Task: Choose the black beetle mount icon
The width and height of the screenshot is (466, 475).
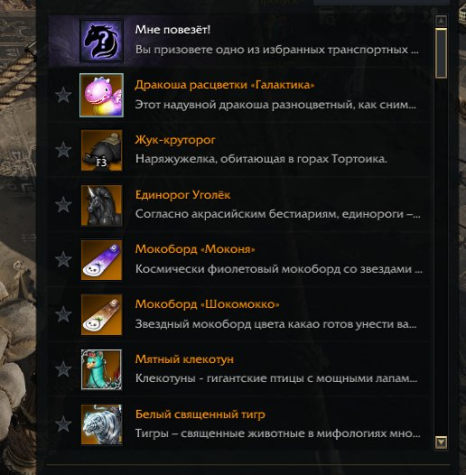Action: pyautogui.click(x=102, y=150)
